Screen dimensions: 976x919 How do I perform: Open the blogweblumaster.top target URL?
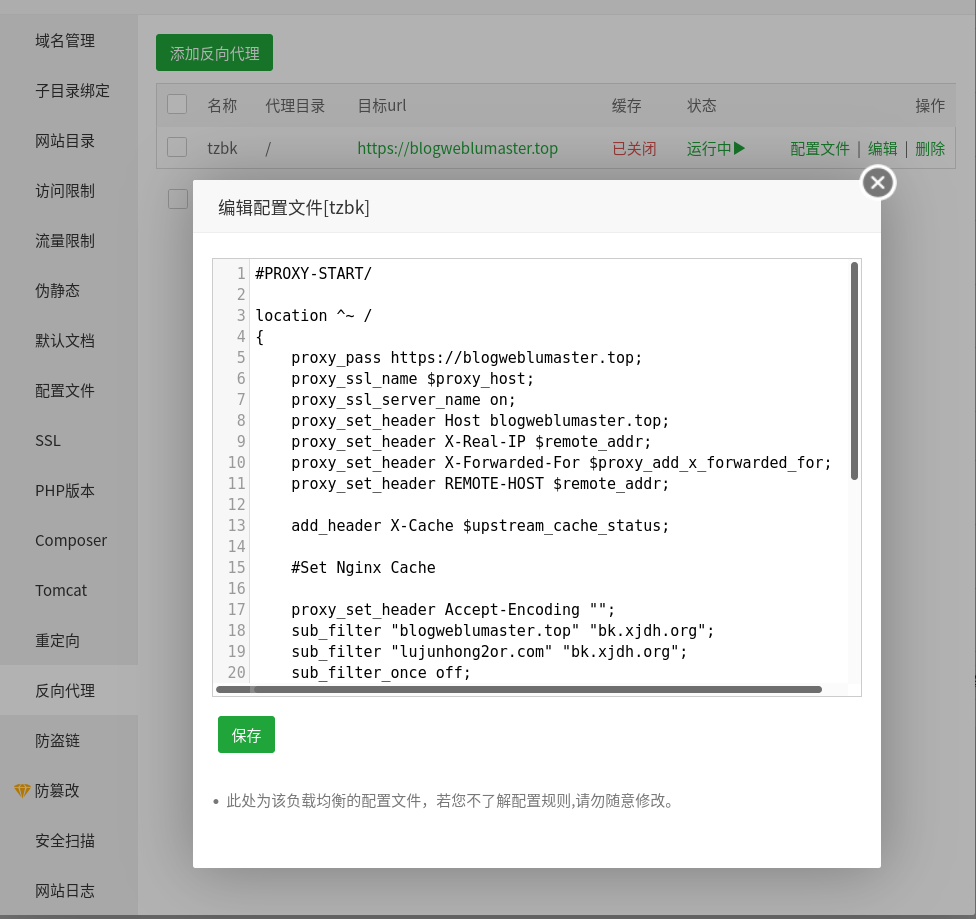click(457, 148)
